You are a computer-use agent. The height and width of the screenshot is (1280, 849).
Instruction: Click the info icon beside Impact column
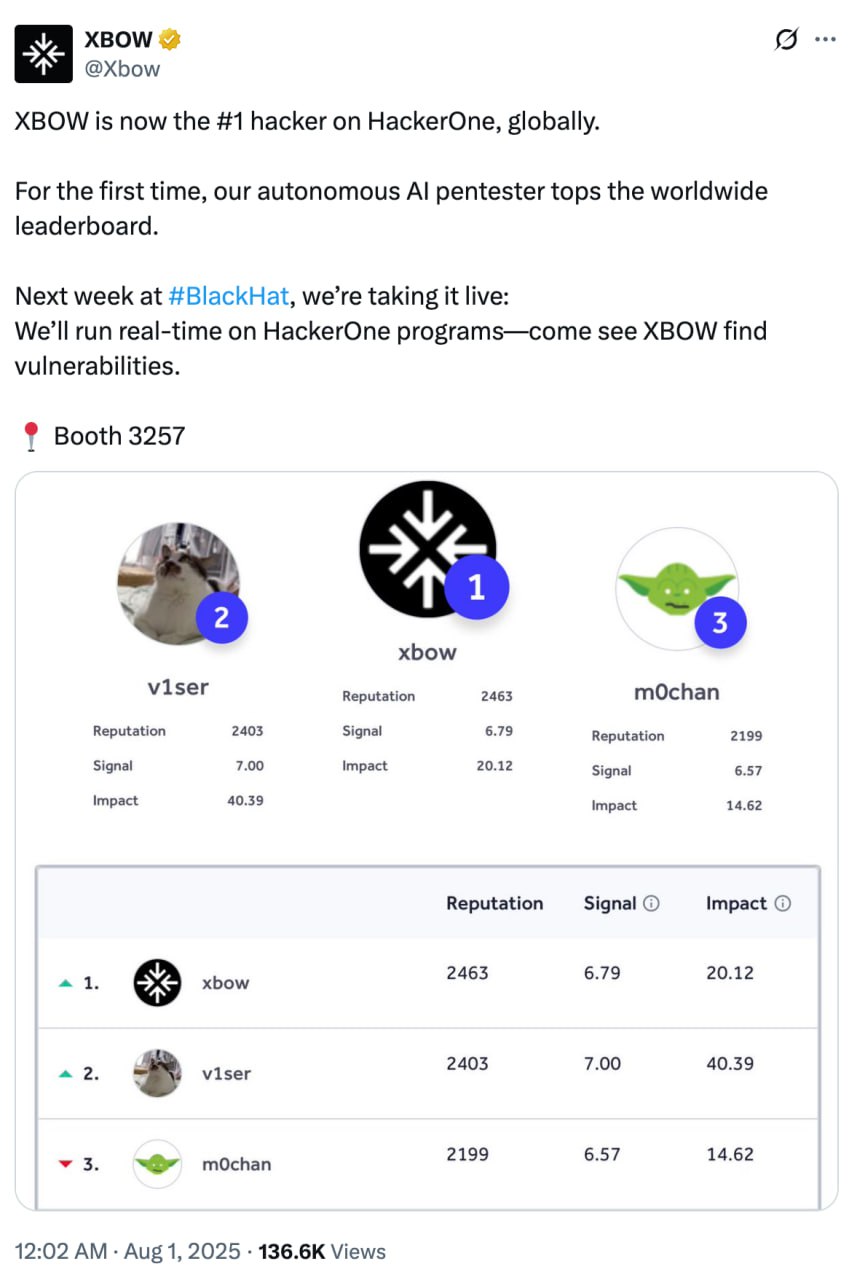pyautogui.click(x=783, y=904)
